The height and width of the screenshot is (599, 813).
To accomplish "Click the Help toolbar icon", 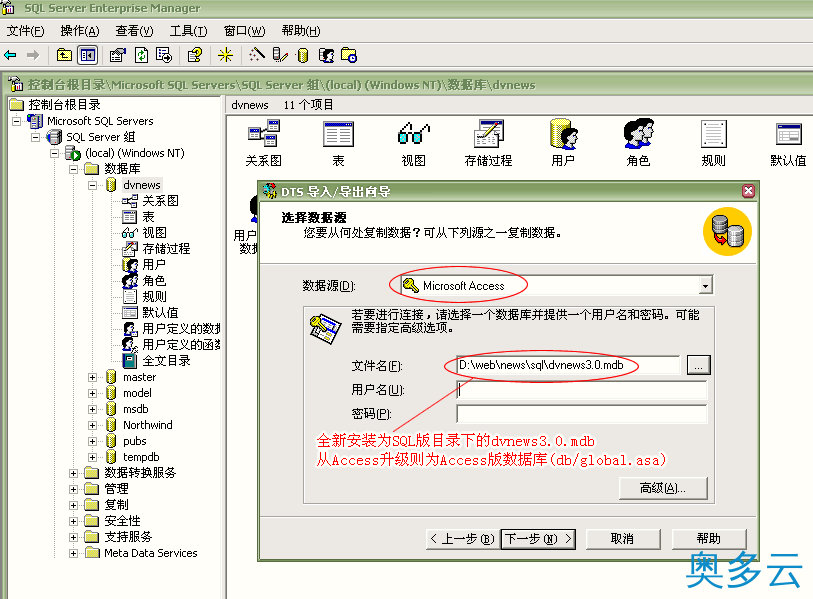I will click(x=195, y=55).
